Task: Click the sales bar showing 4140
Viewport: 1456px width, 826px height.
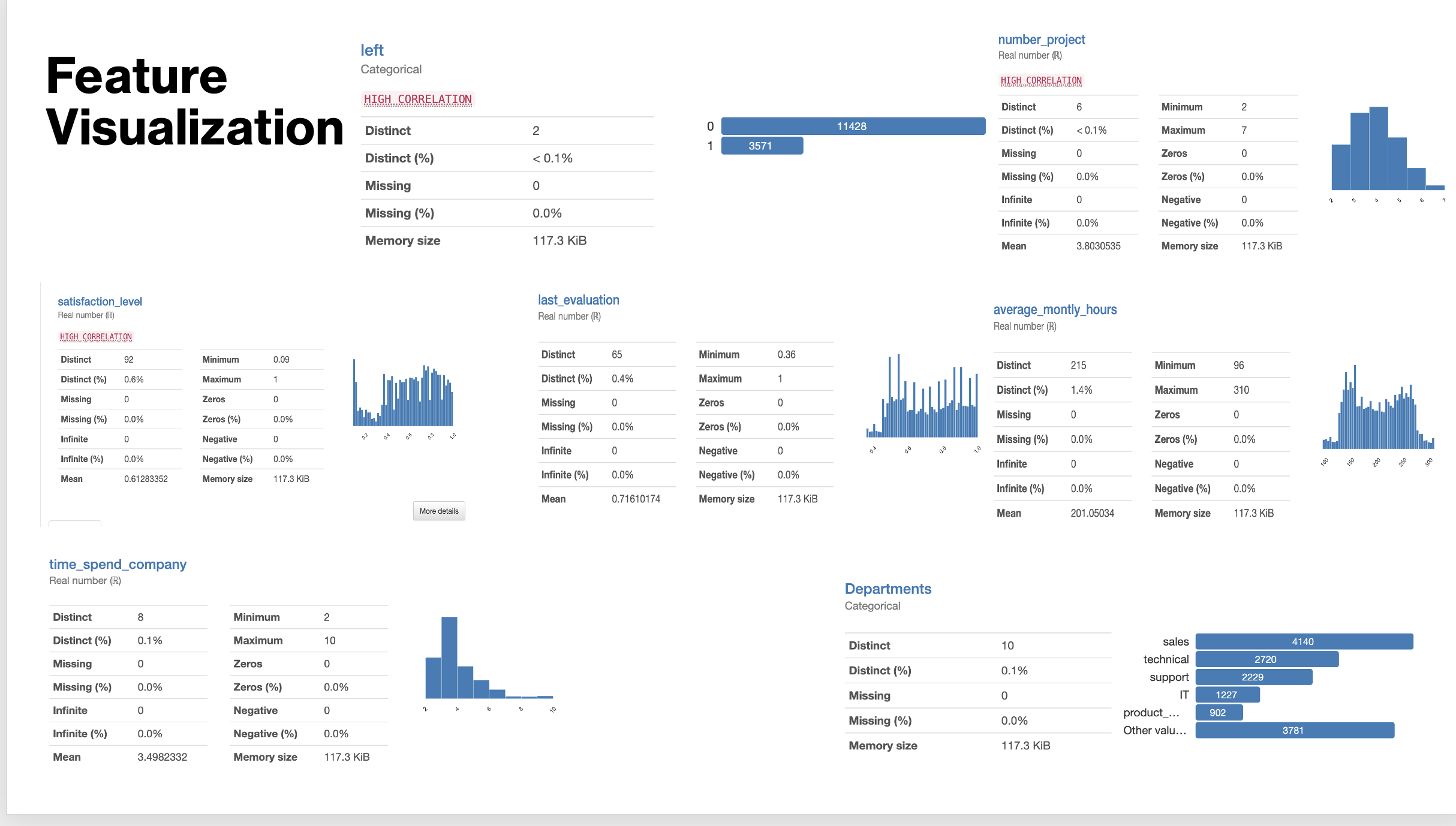Action: click(x=1304, y=641)
